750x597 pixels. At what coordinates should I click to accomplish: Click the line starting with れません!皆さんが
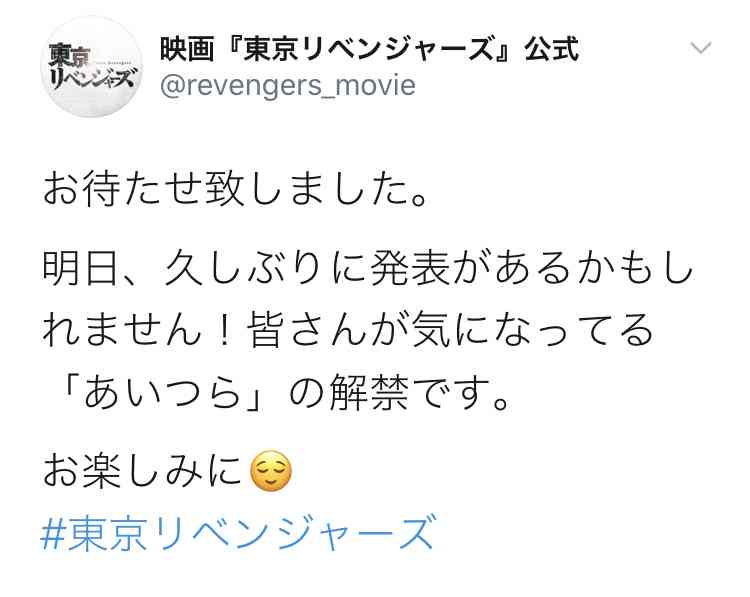348,330
